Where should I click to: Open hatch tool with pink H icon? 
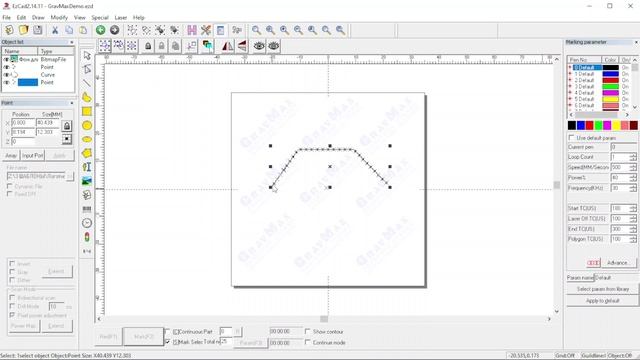click(192, 30)
